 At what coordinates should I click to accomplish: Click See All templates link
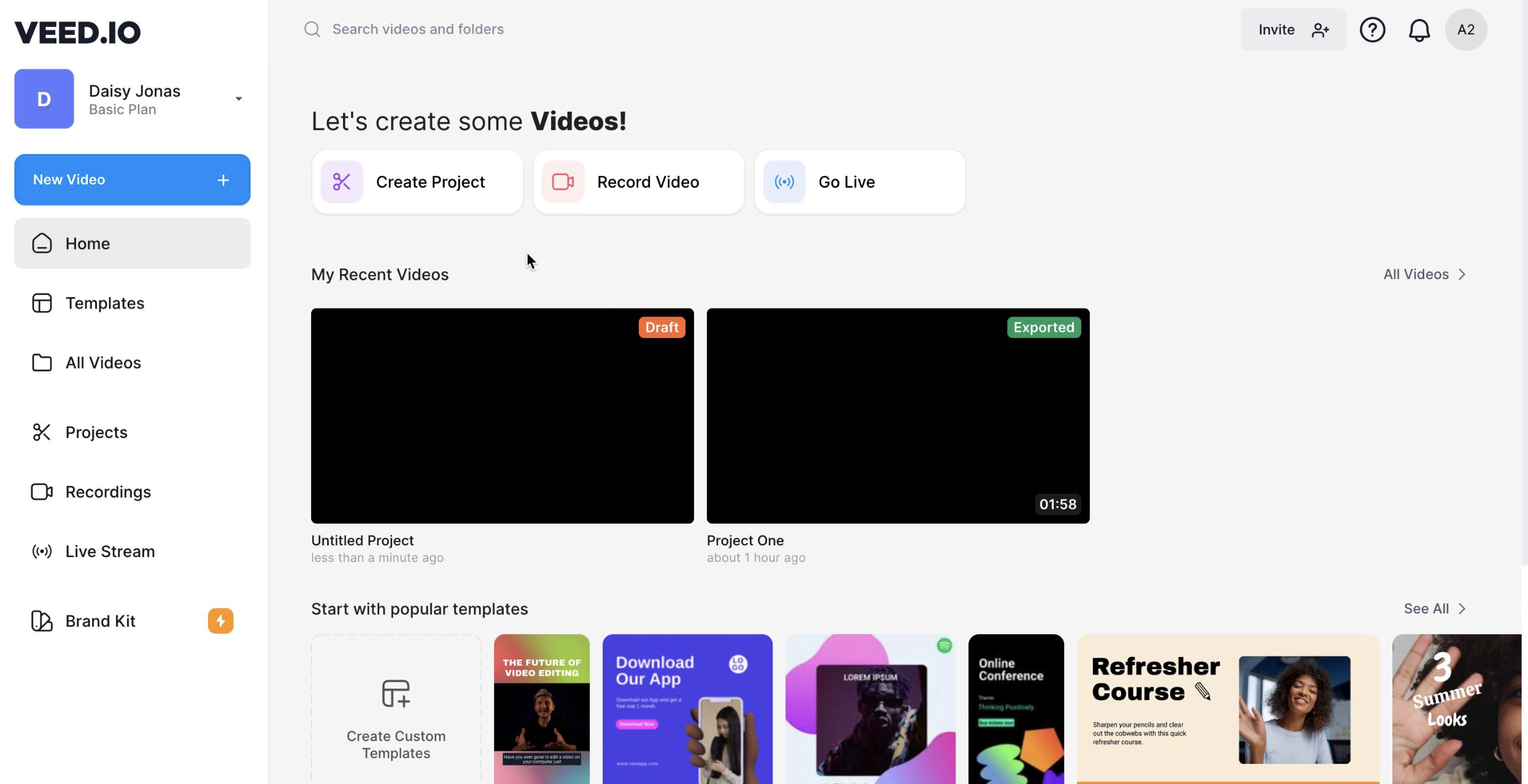(x=1435, y=608)
